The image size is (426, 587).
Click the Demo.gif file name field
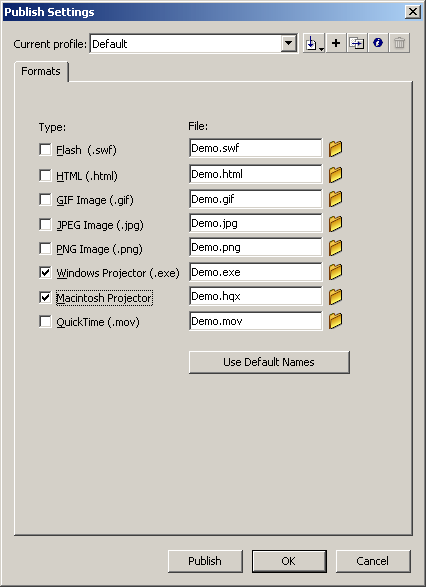point(256,199)
